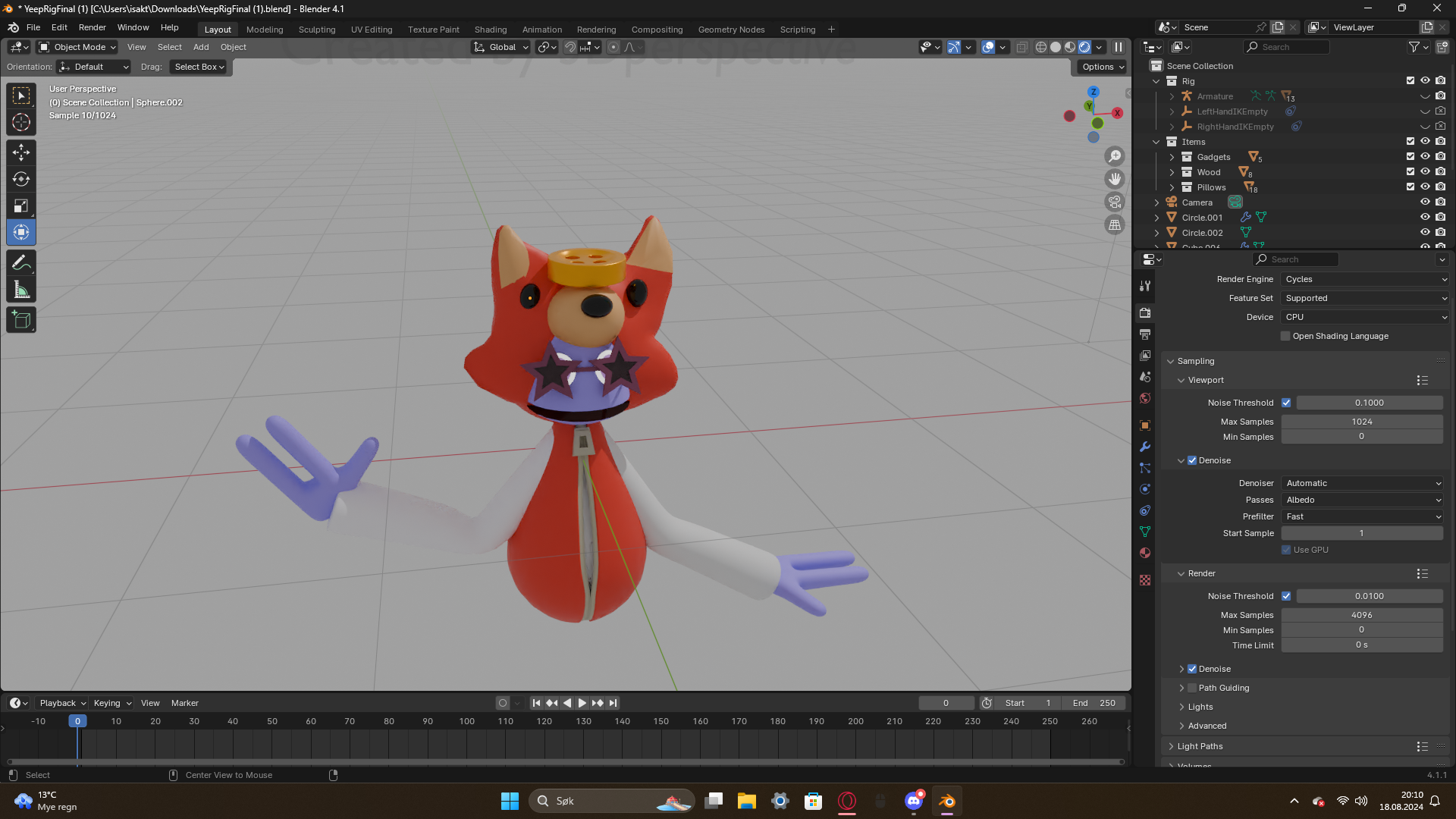Click the viewport Options button

pos(1103,67)
